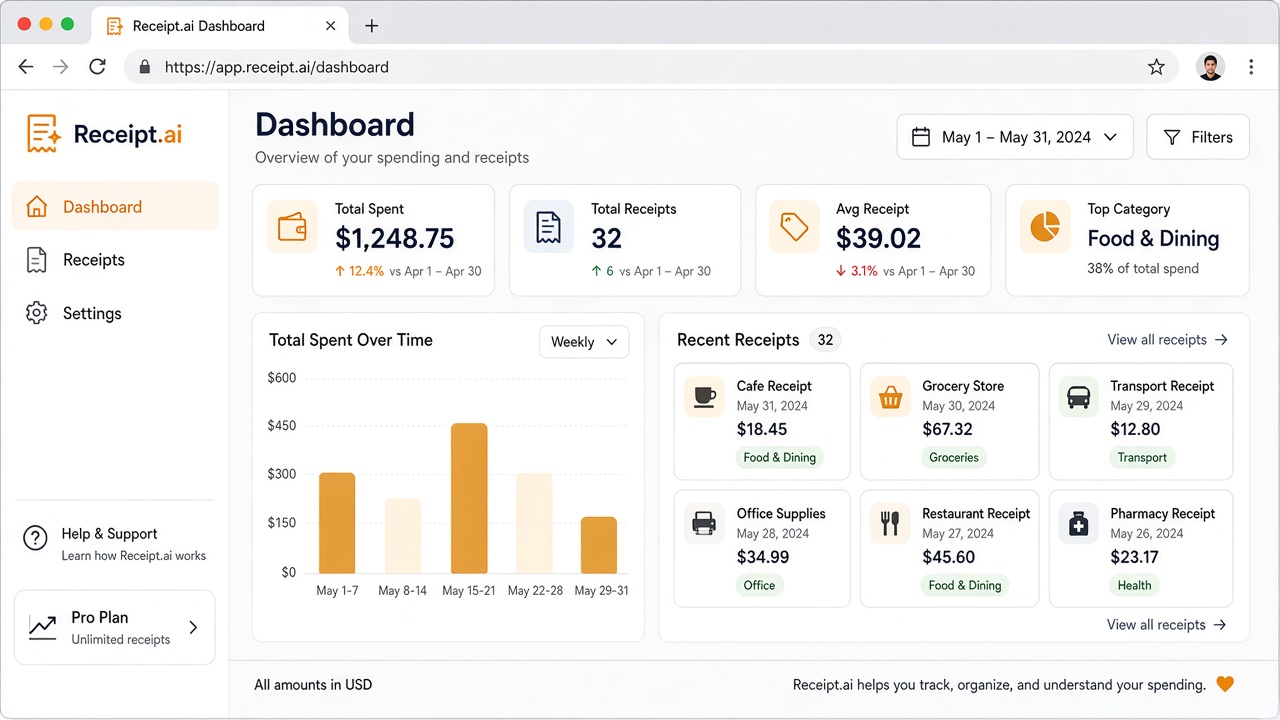The image size is (1280, 720).
Task: Go to Dashboard in the sidebar
Action: pos(115,207)
